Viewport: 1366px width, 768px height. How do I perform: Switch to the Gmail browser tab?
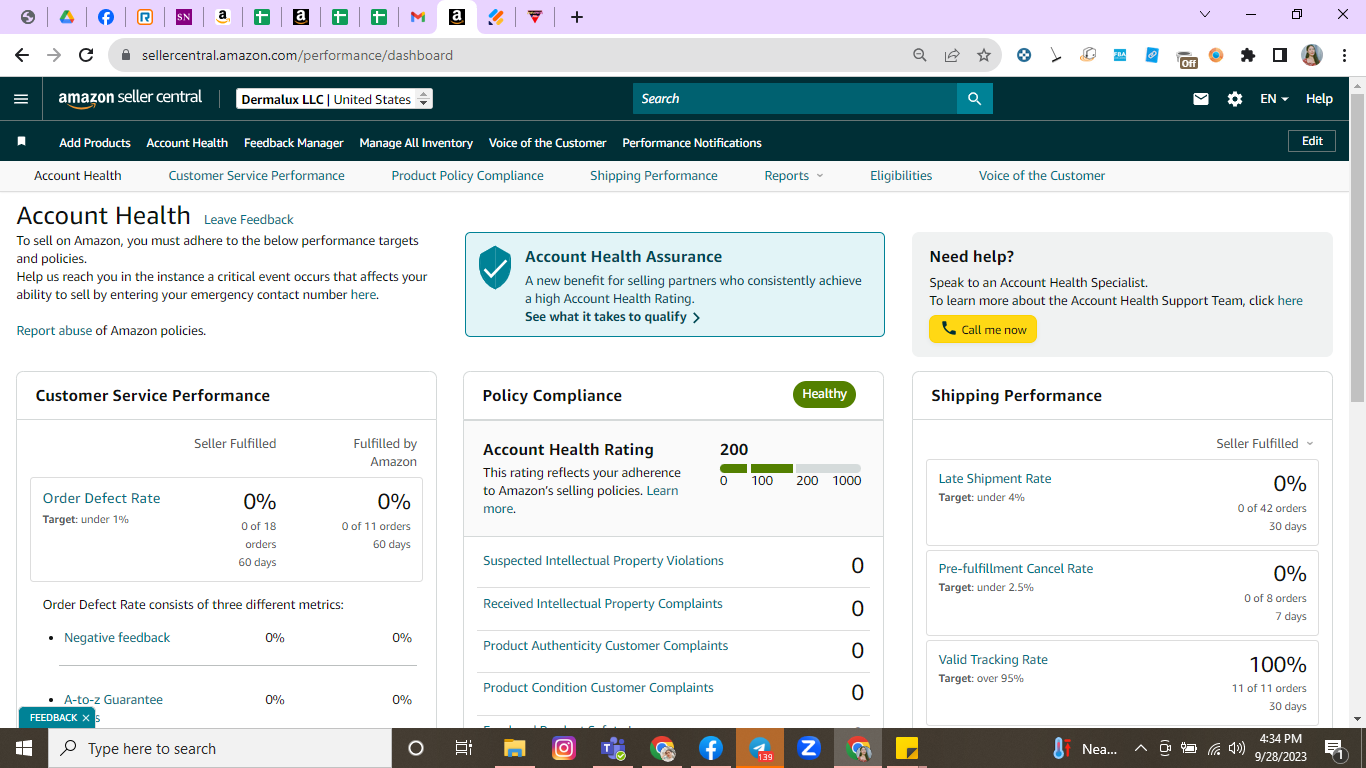click(x=417, y=17)
